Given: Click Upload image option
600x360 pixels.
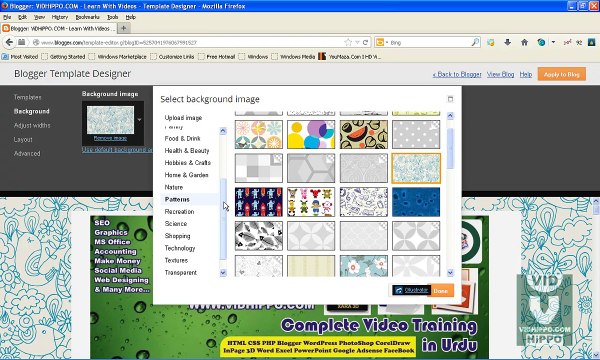Looking at the screenshot, I should tap(183, 118).
